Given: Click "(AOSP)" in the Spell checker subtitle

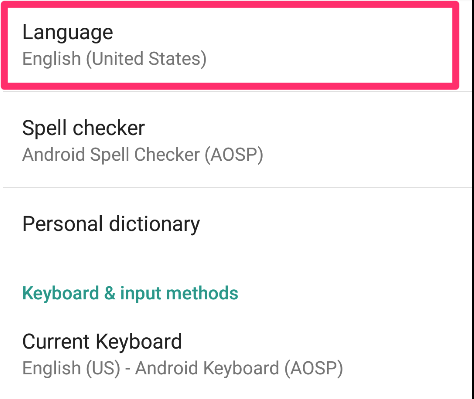Looking at the screenshot, I should tap(234, 155).
